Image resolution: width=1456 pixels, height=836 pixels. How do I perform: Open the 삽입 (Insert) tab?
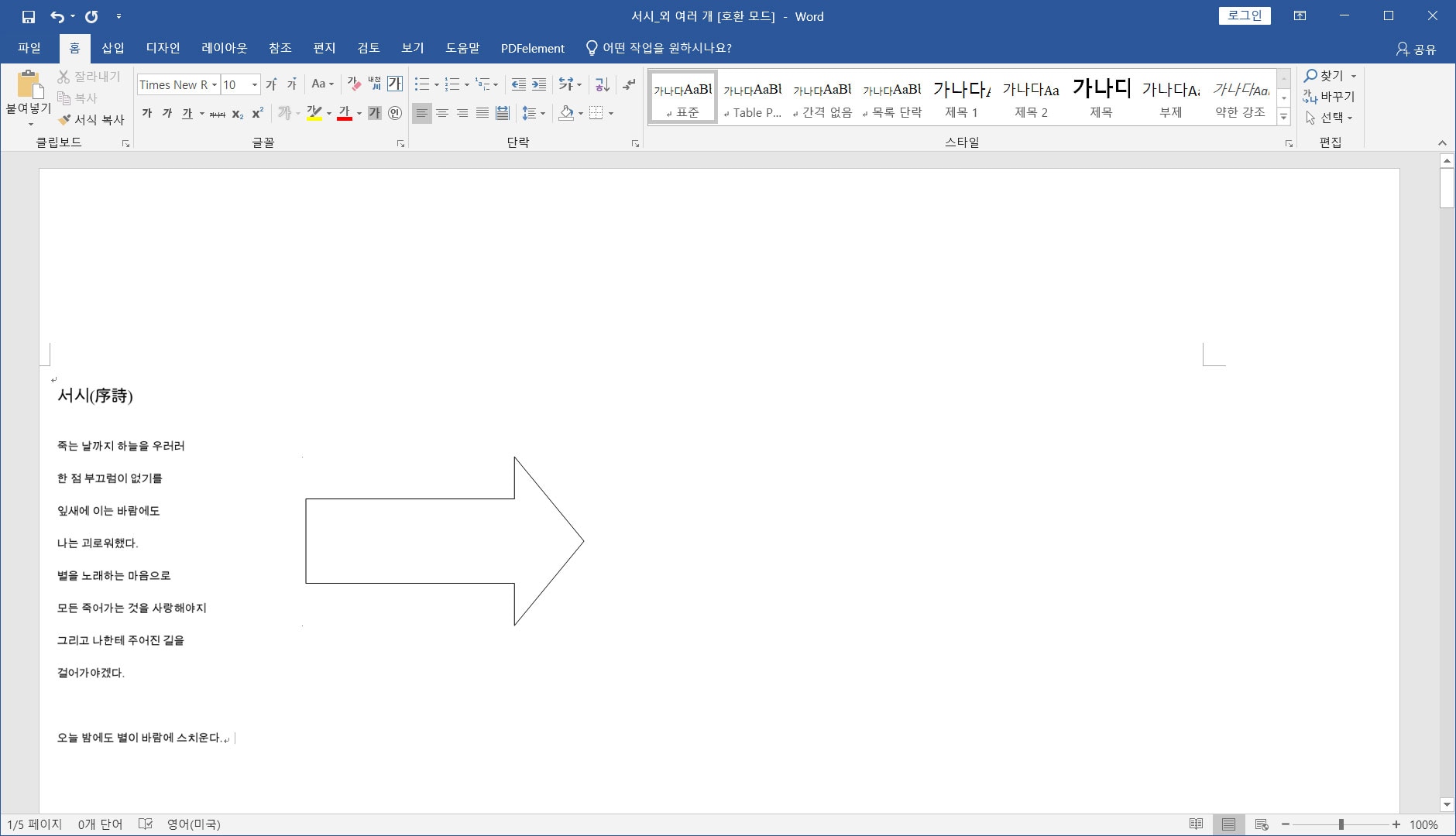point(113,48)
